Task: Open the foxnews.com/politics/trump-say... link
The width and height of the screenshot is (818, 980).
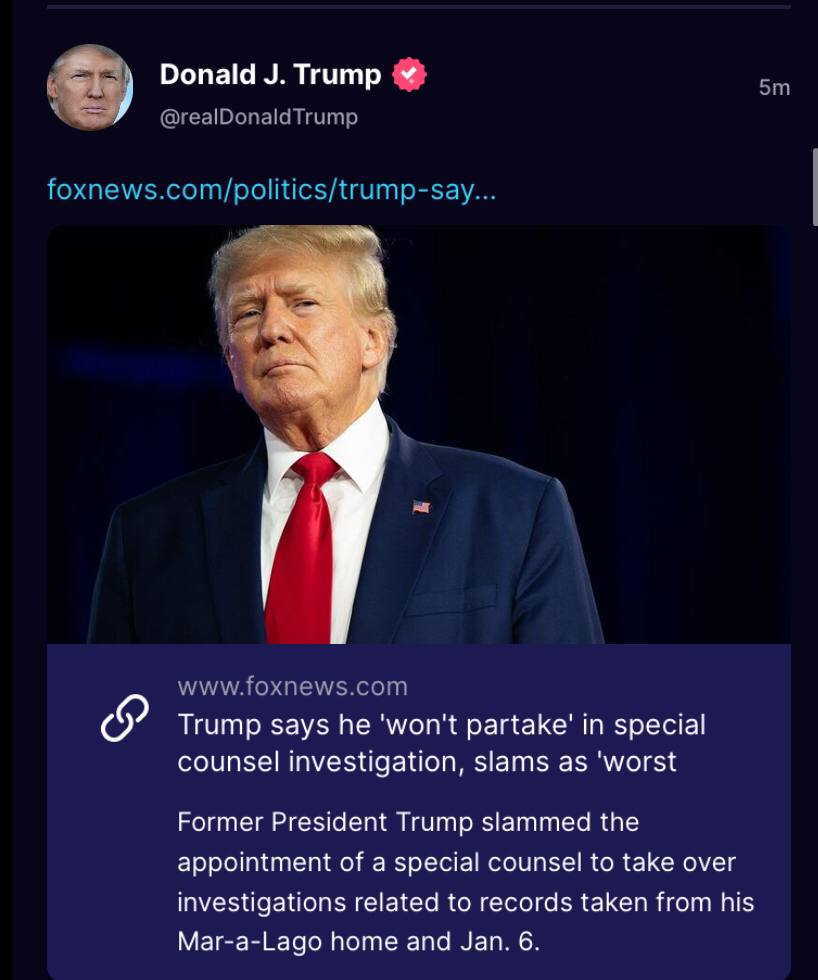Action: [x=271, y=189]
